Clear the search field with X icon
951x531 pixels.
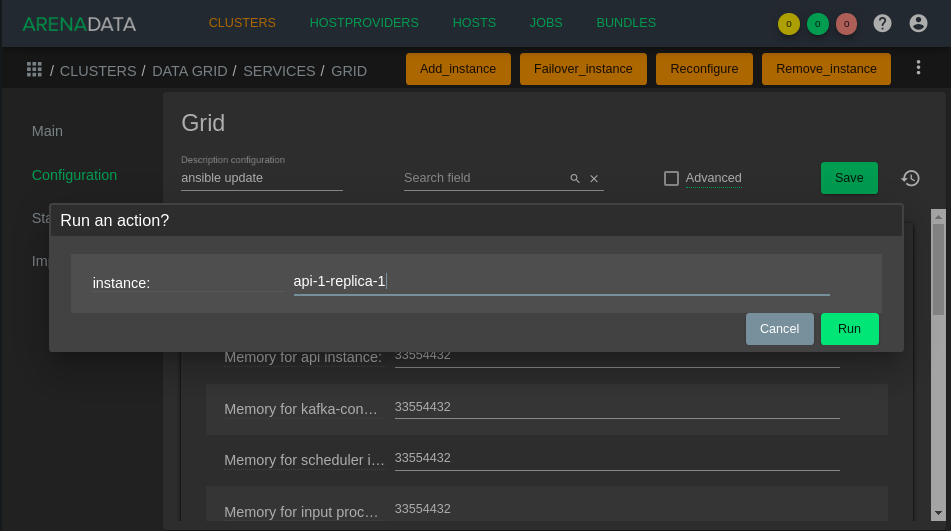click(594, 179)
